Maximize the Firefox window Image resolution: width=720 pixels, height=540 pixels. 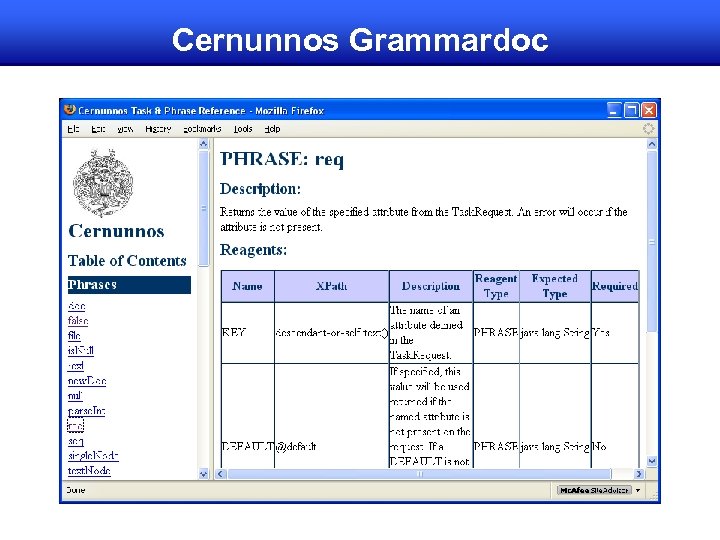[631, 110]
